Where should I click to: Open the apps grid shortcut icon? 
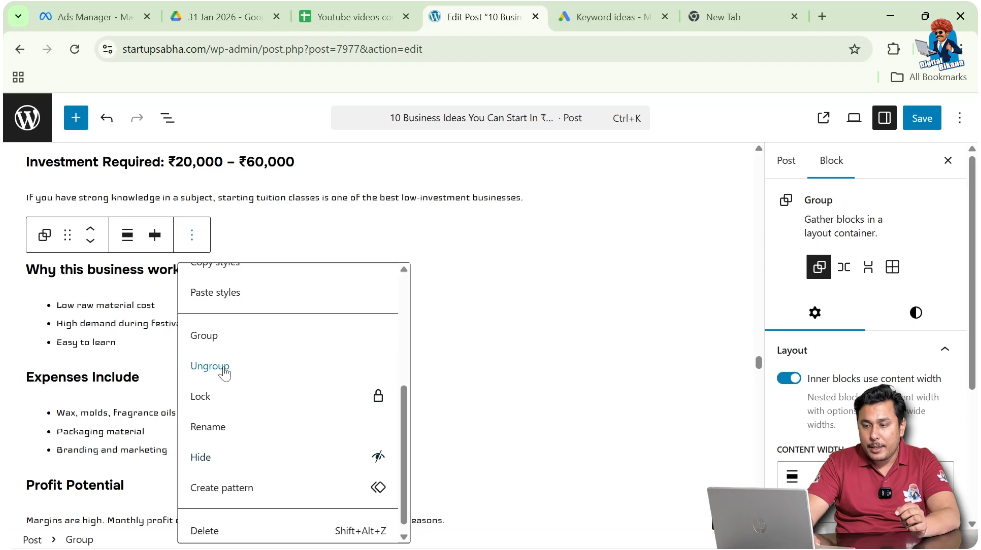pyautogui.click(x=18, y=77)
